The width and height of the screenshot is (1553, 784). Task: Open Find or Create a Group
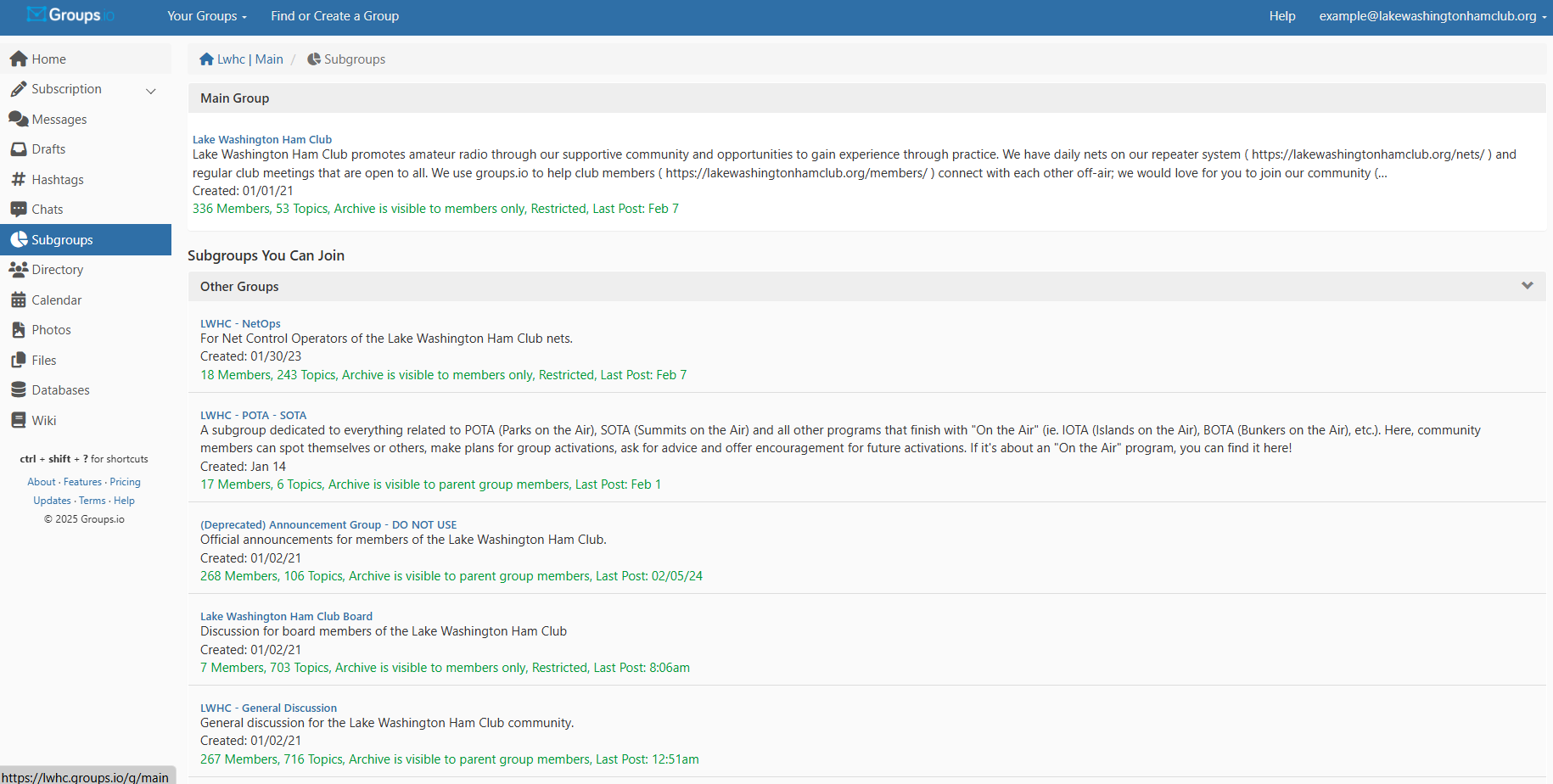click(334, 16)
